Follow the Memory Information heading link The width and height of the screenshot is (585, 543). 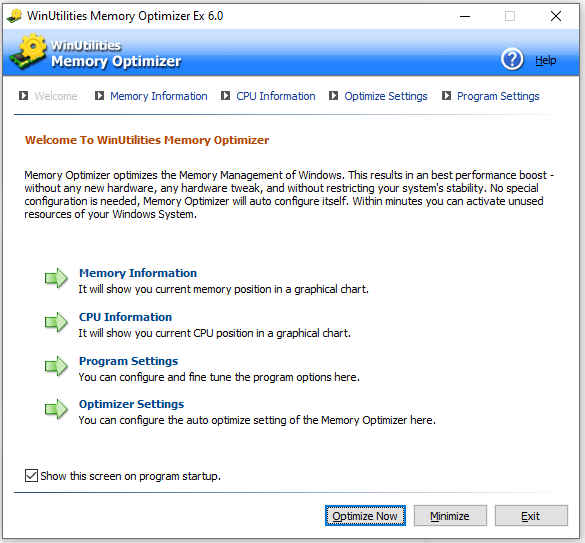coord(138,273)
